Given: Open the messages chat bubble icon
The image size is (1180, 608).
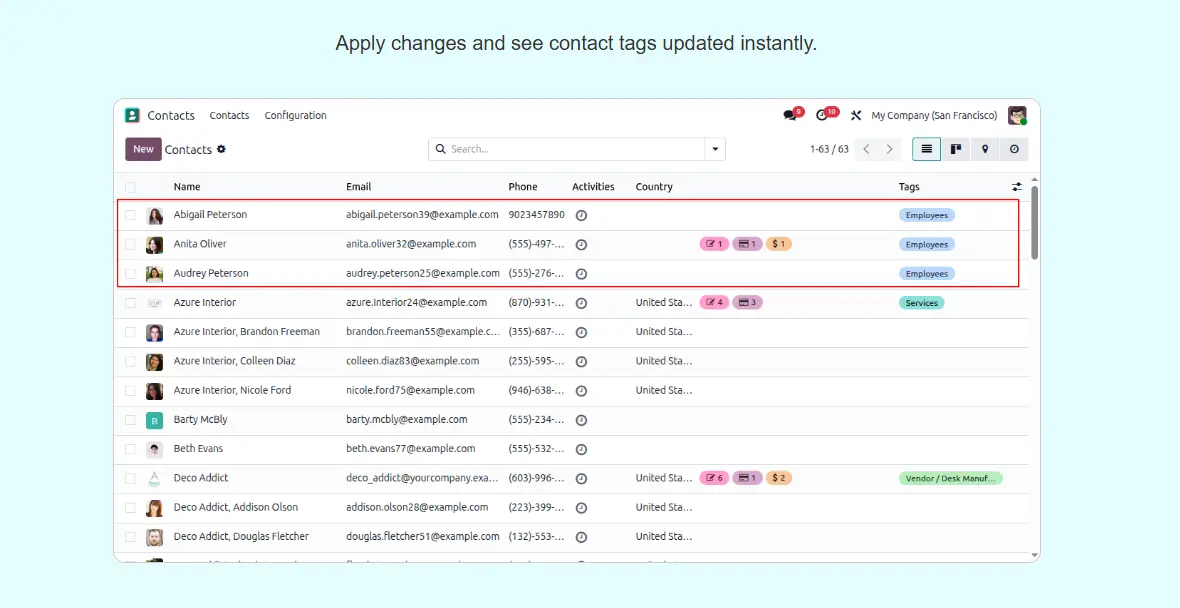Looking at the screenshot, I should tap(790, 115).
